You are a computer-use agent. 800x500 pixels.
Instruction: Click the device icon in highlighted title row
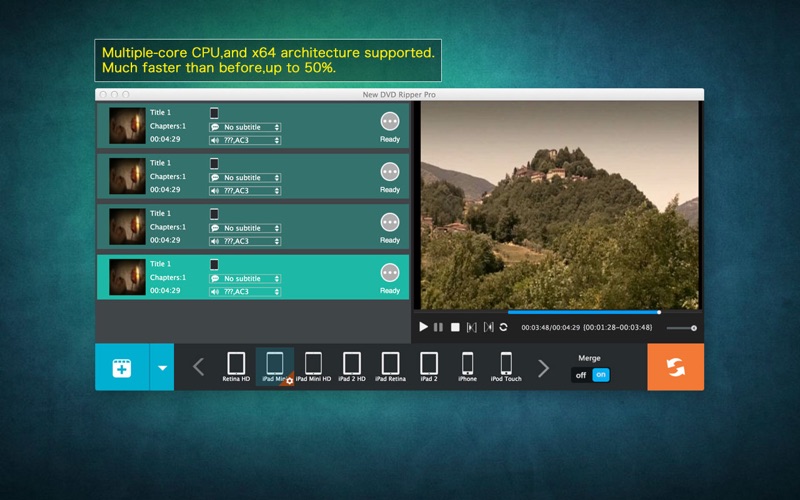214,264
